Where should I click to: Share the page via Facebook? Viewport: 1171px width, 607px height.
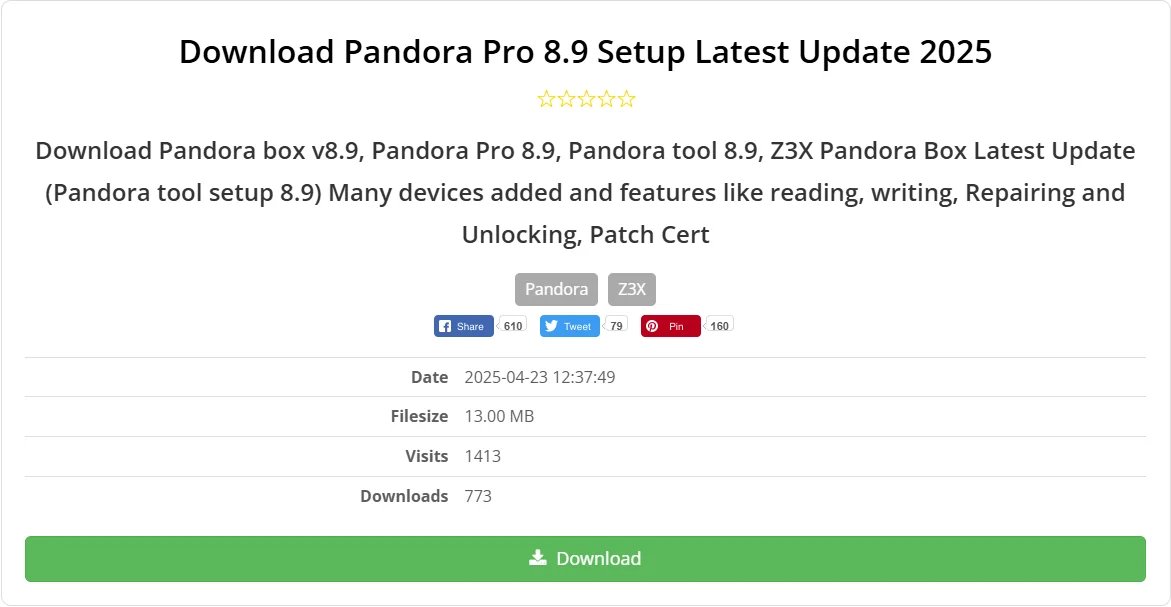click(462, 325)
